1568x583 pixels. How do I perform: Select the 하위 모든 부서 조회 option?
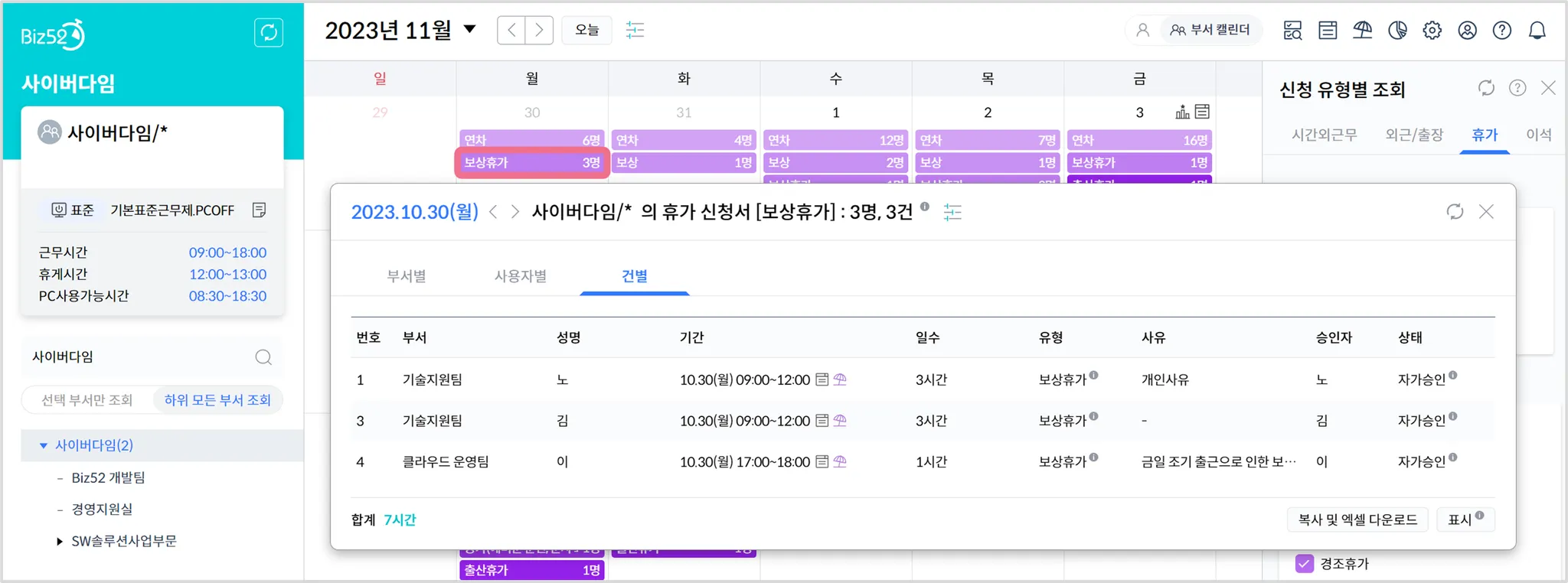pos(217,400)
